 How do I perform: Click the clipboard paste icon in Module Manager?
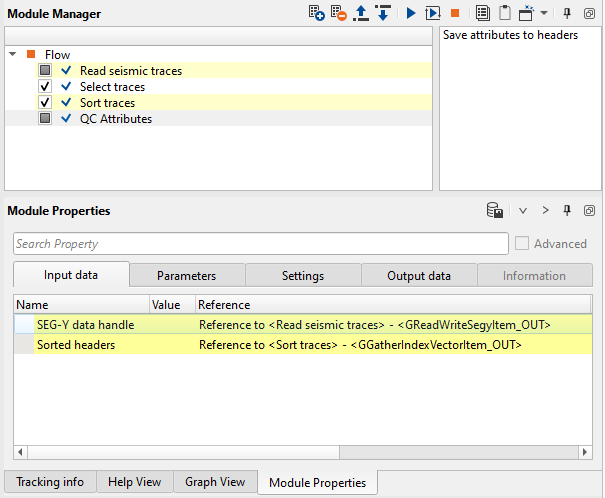[x=505, y=14]
